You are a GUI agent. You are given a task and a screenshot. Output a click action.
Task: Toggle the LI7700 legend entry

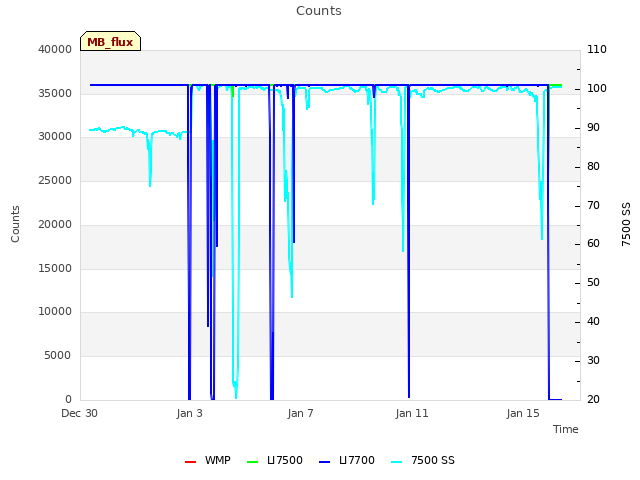point(347,460)
